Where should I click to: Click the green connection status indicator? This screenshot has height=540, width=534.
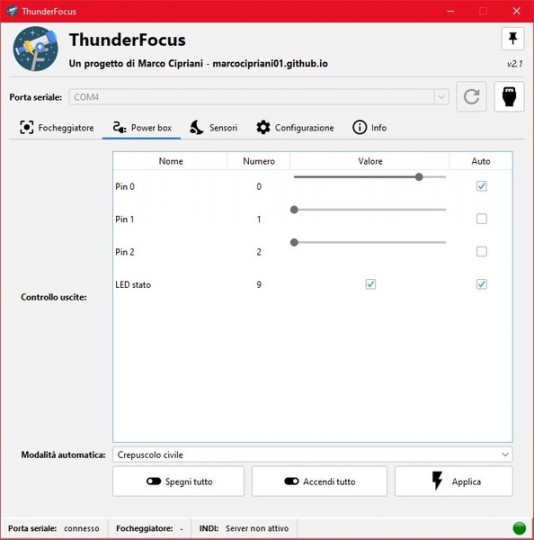[519, 528]
